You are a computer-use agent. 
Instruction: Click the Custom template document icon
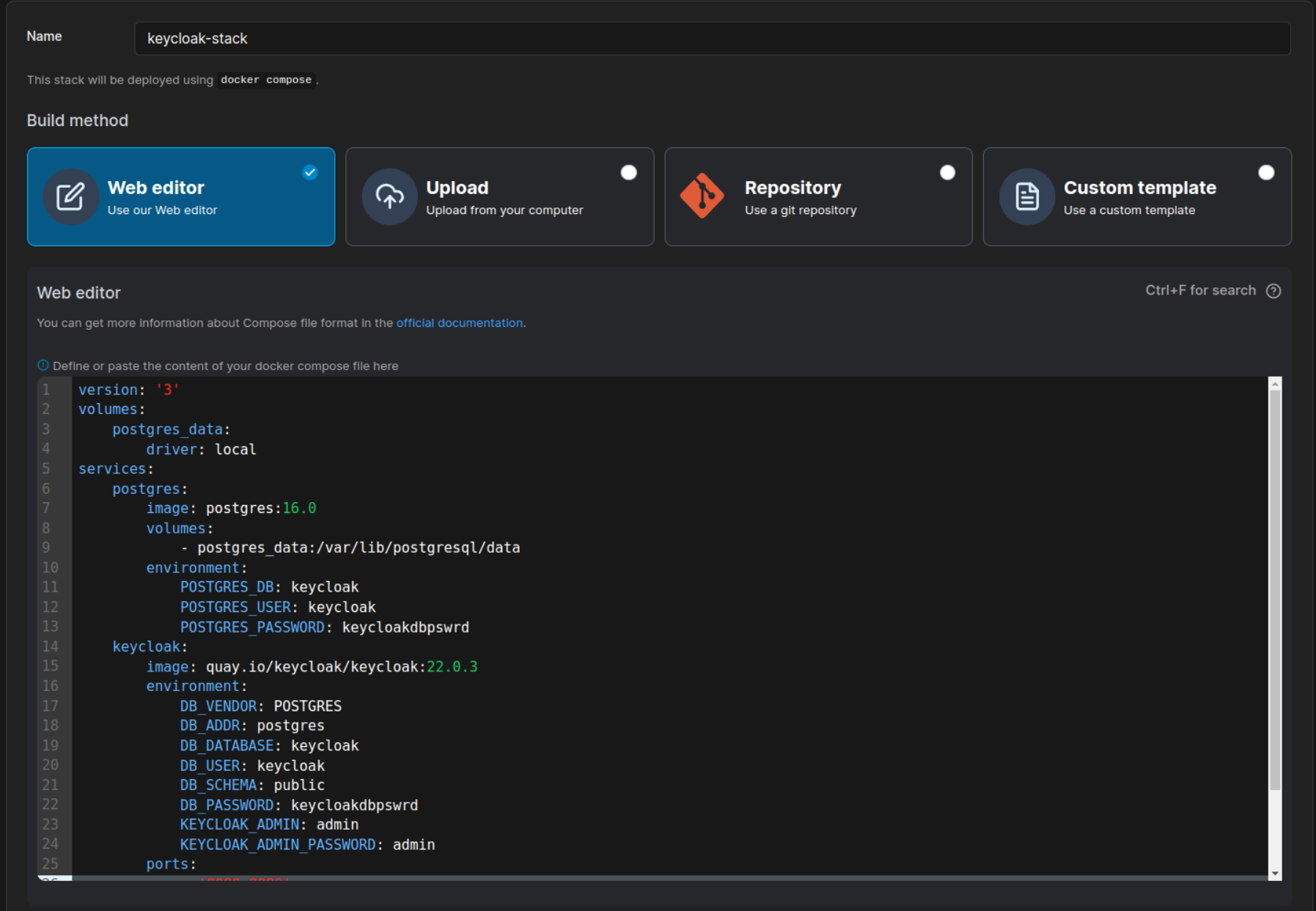[1026, 196]
